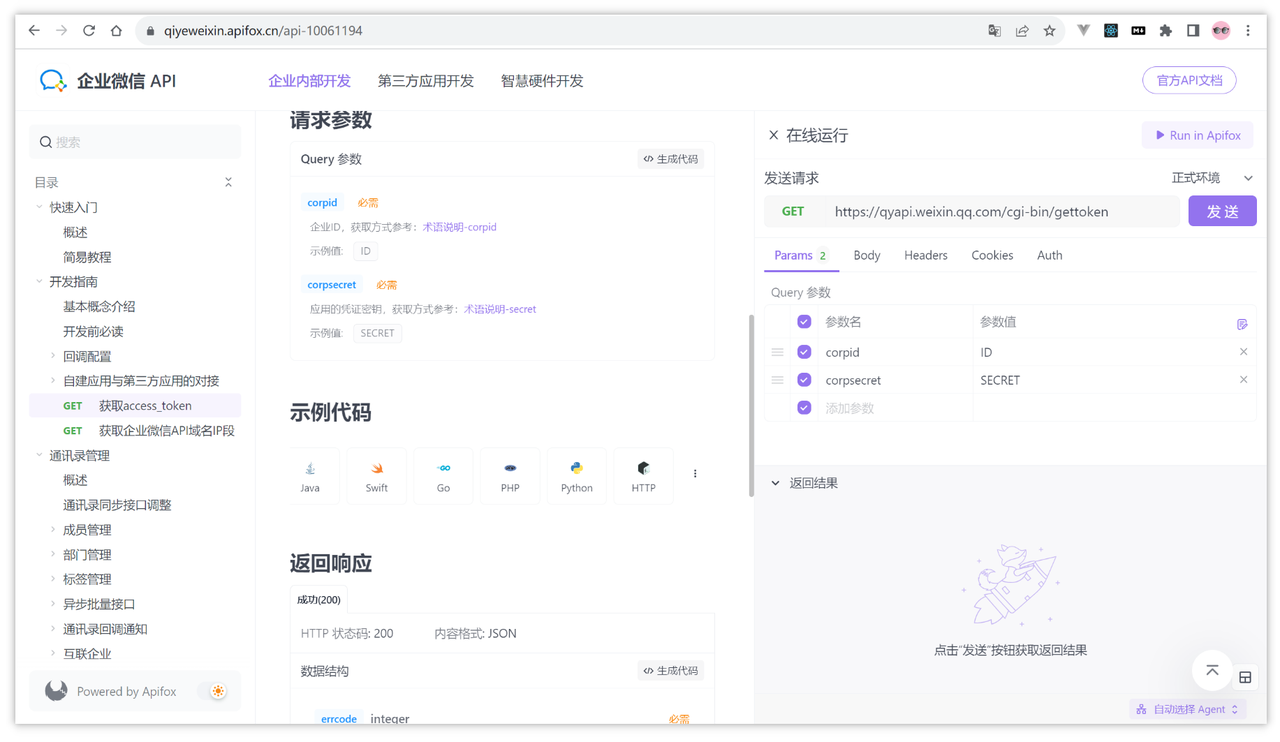This screenshot has width=1280, height=742.
Task: Reload the page with the refresh icon
Action: pyautogui.click(x=89, y=31)
